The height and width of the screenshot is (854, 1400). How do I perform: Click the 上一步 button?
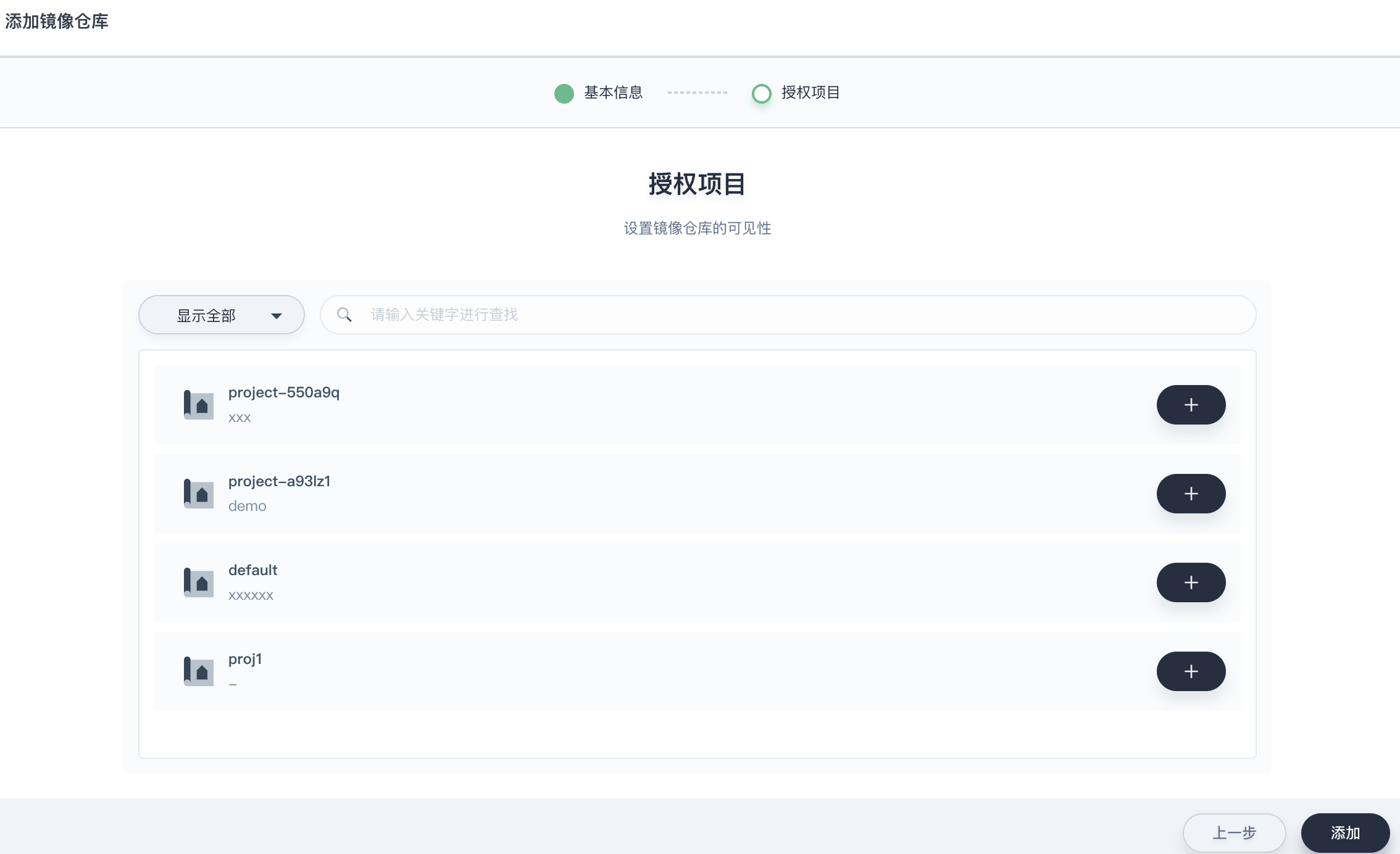pyautogui.click(x=1234, y=833)
